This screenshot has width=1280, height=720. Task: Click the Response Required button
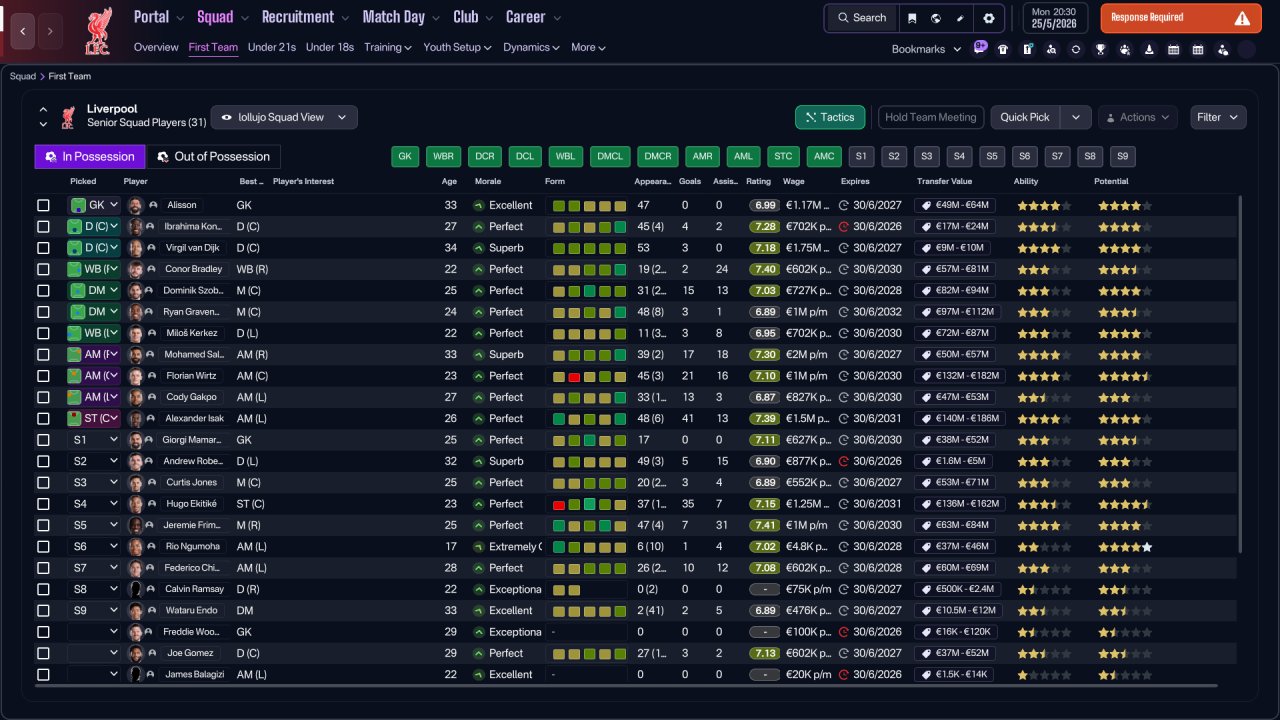[1181, 18]
